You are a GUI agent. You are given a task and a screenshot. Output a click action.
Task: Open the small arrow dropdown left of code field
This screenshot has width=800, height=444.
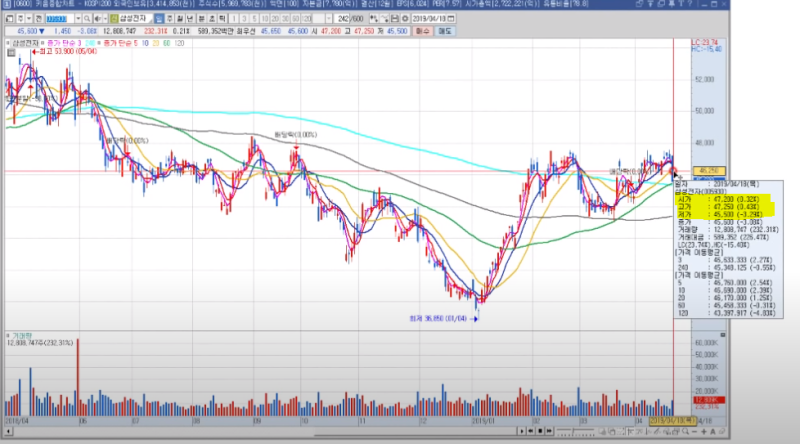point(29,18)
